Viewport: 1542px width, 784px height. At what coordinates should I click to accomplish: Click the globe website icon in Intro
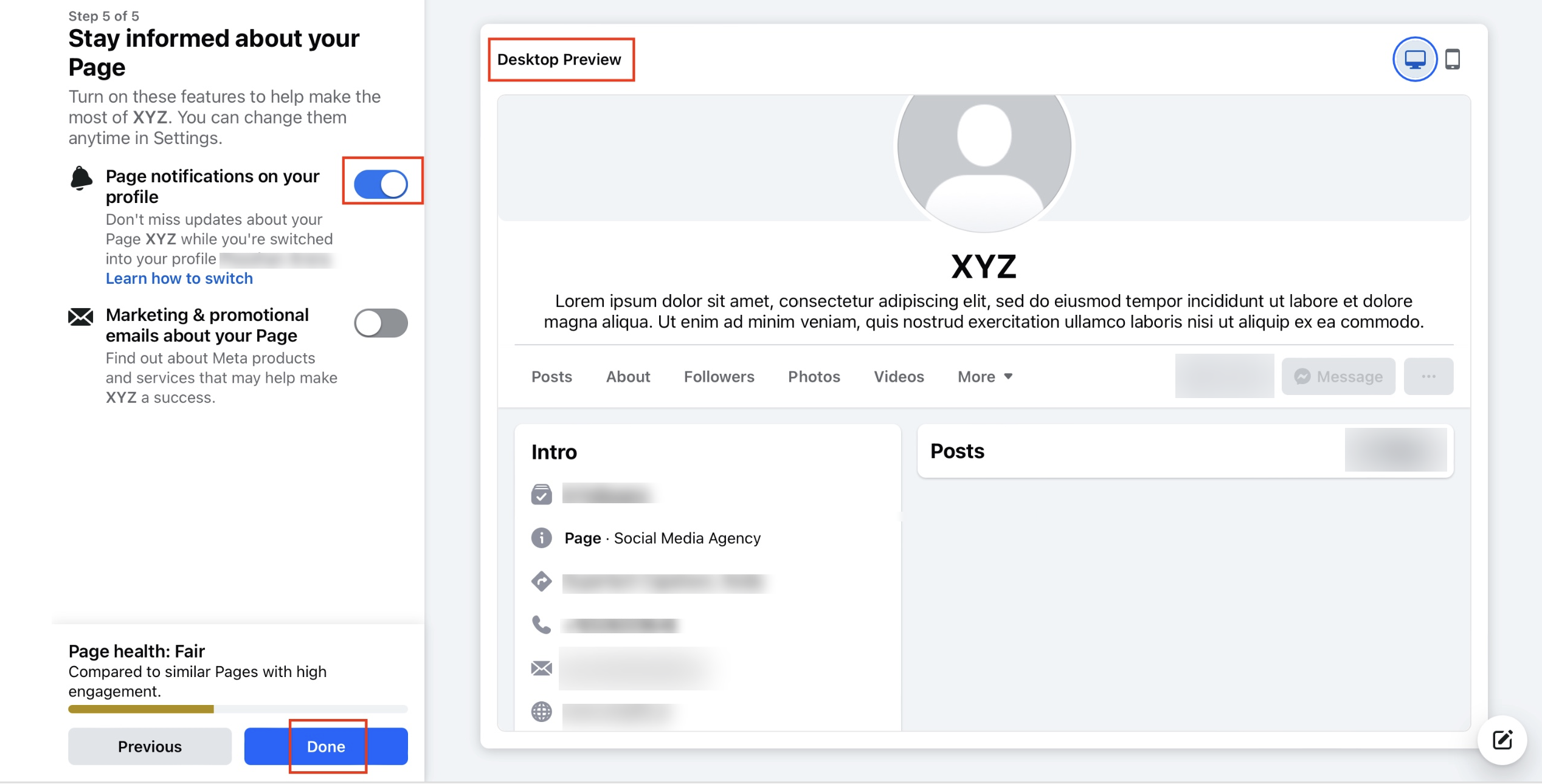pyautogui.click(x=541, y=711)
